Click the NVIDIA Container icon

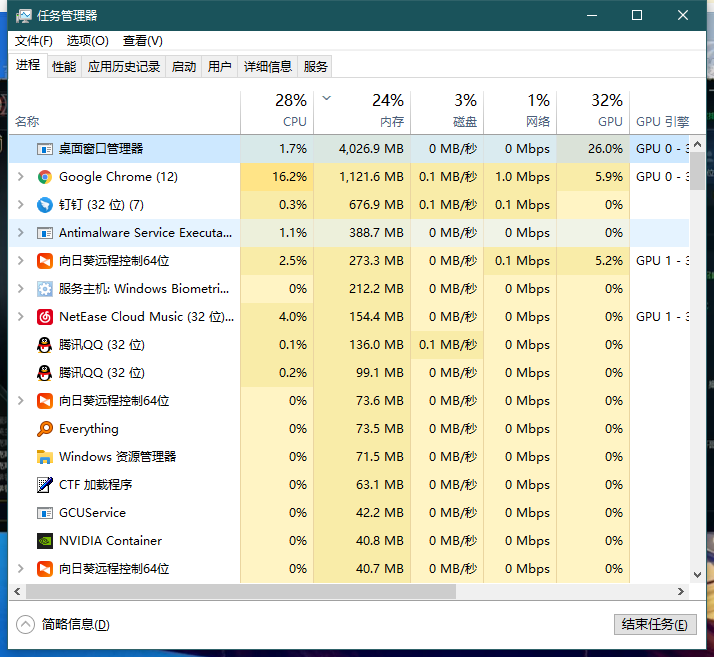(45, 541)
